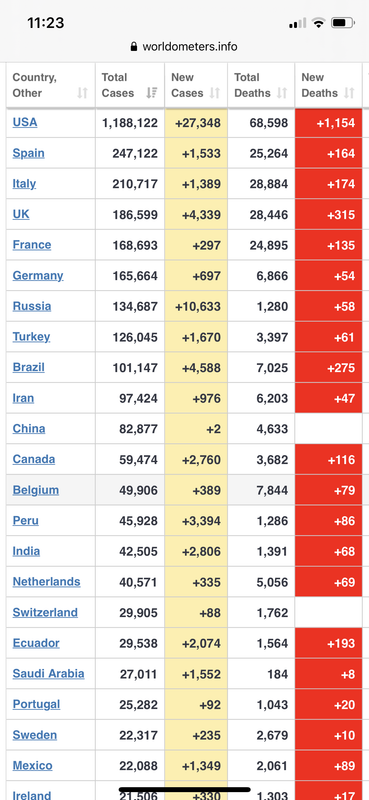Tap the padlock icon beside worldometers.info
Viewport: 369px width, 800px height.
(134, 47)
